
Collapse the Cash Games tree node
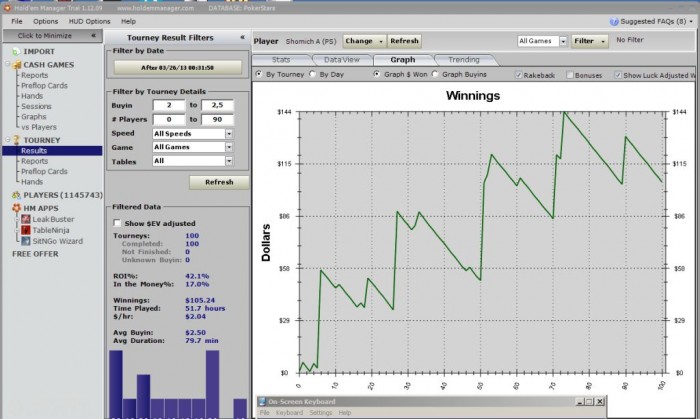click(8, 65)
